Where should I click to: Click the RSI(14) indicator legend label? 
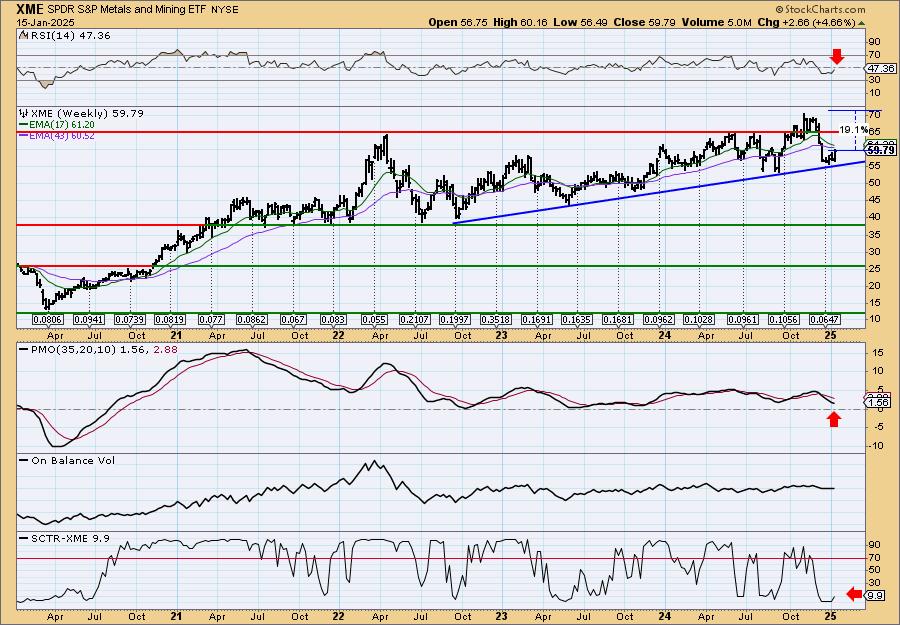[64, 35]
